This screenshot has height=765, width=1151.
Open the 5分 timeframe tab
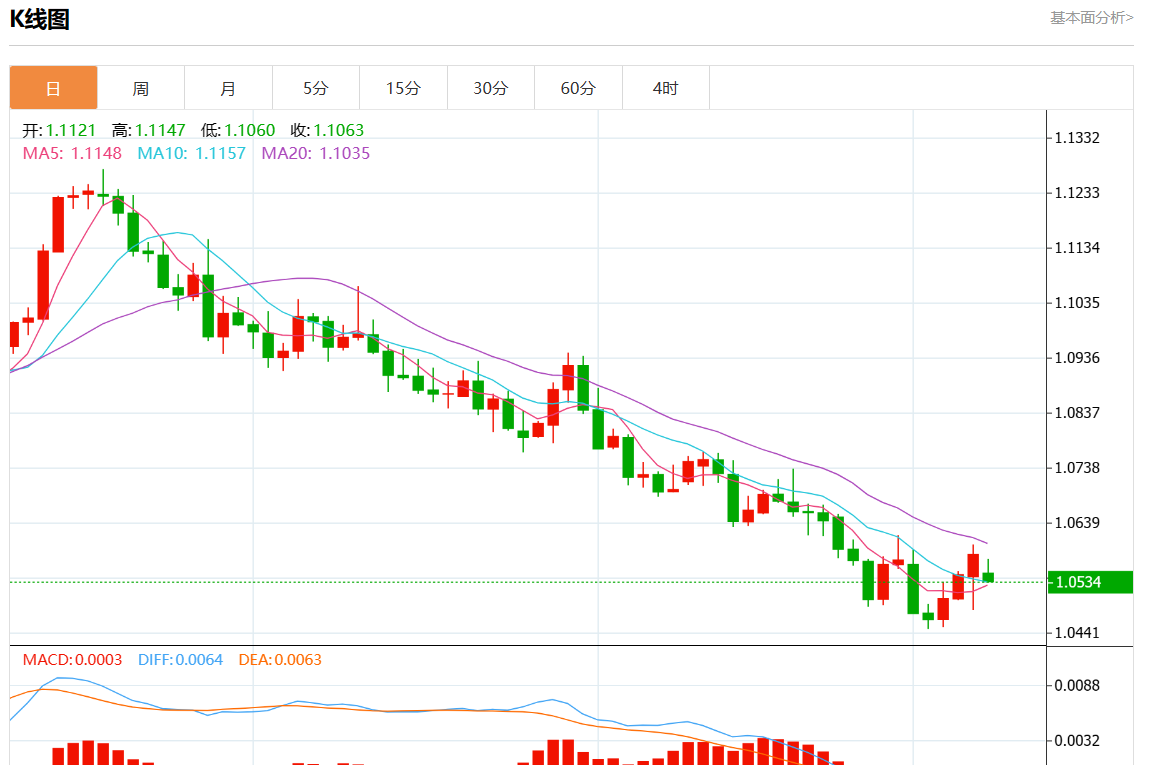click(316, 88)
